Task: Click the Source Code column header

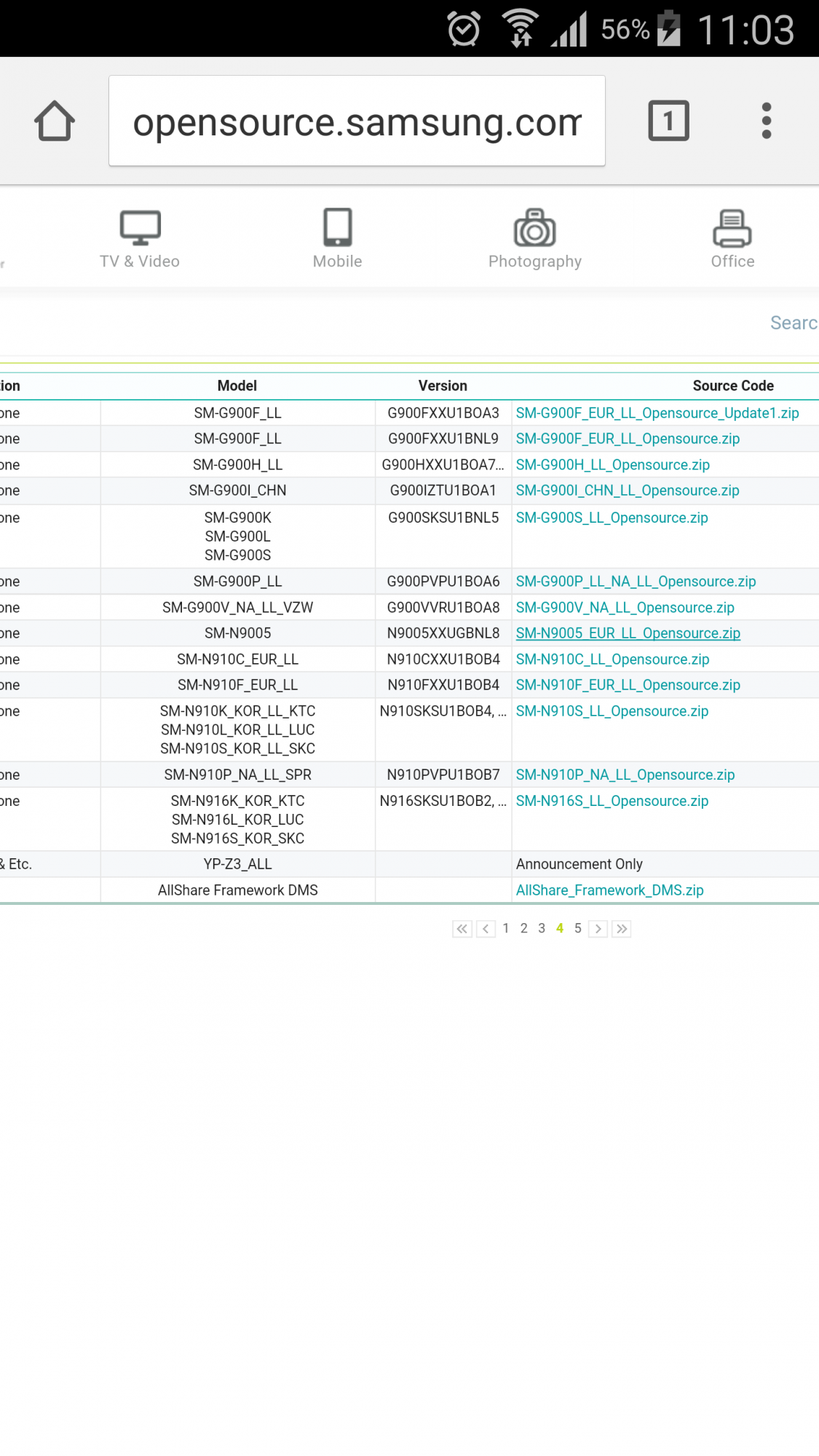Action: 733,386
